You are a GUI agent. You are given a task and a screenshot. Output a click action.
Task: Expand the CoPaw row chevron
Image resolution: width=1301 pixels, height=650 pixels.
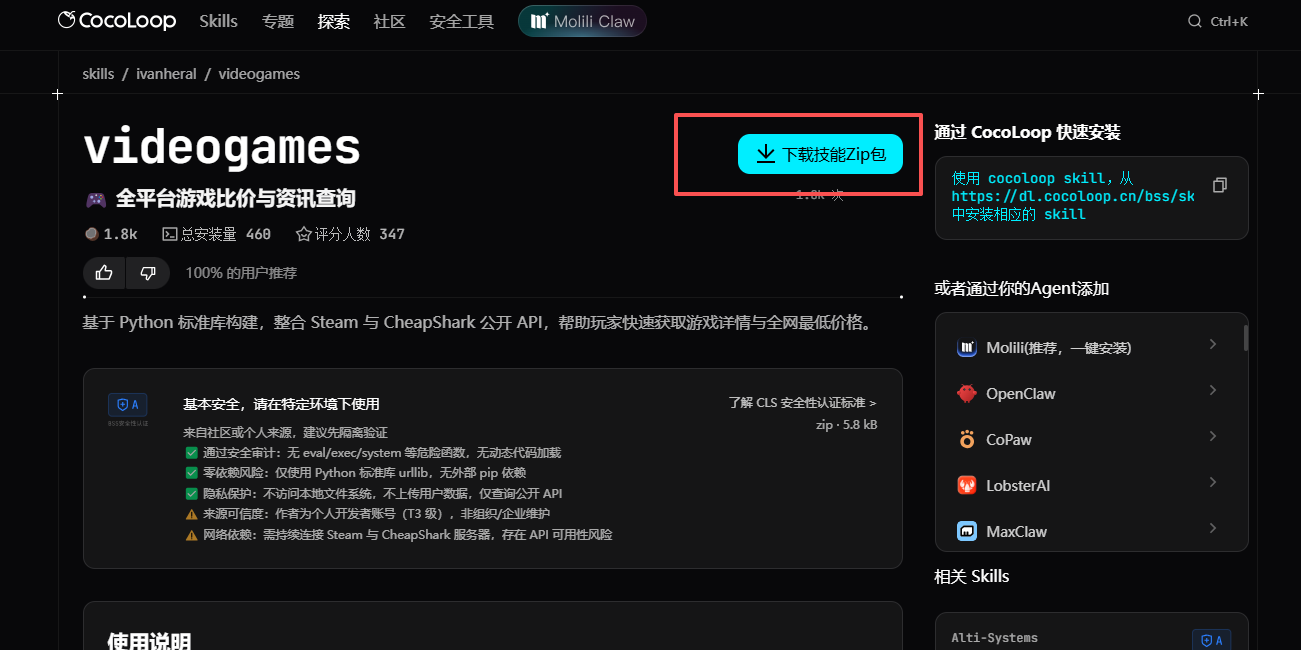1212,437
